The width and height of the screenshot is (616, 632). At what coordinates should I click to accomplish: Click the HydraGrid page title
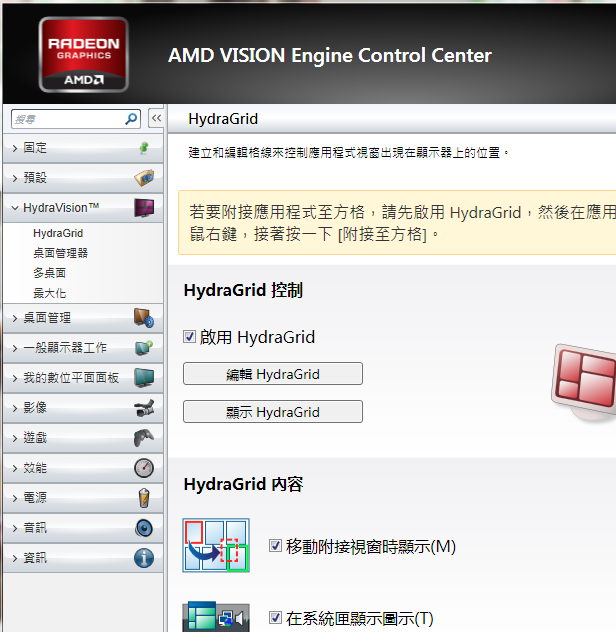point(223,119)
